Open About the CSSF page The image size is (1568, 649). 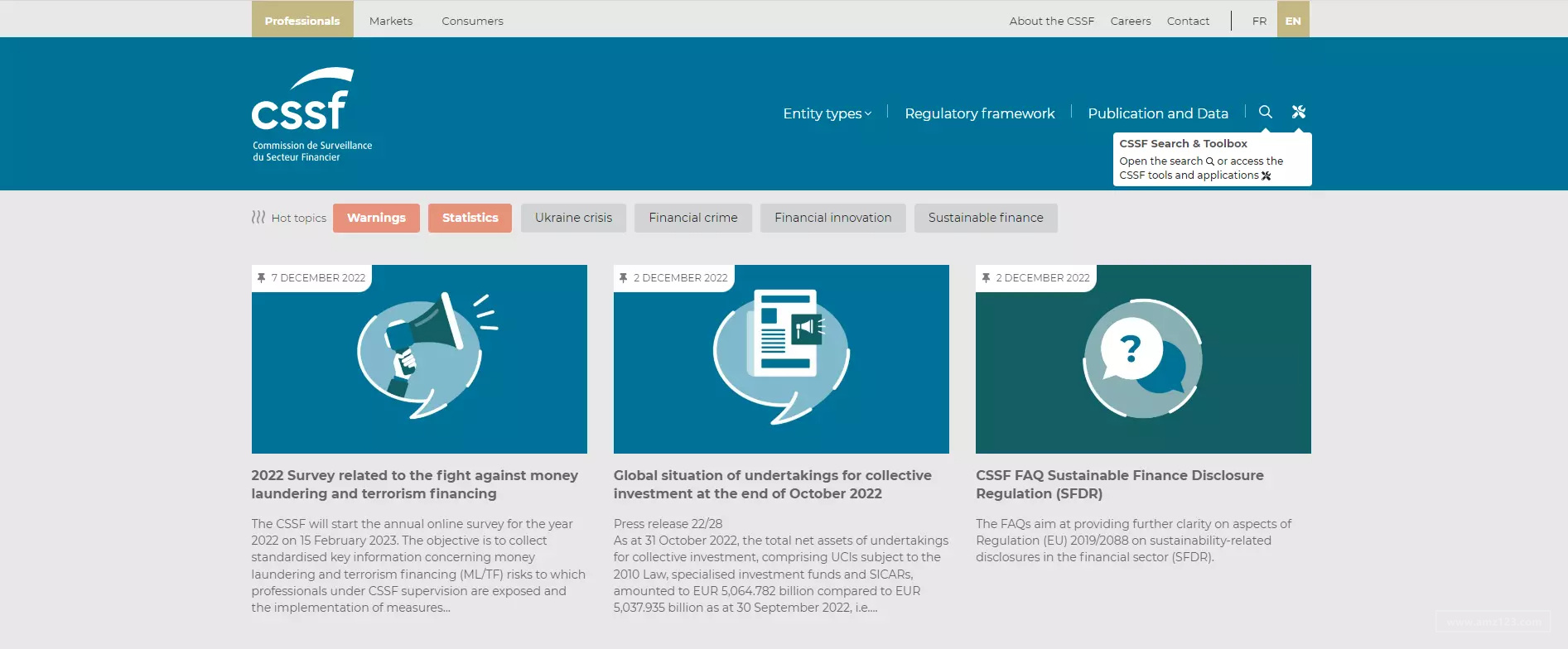point(1052,21)
